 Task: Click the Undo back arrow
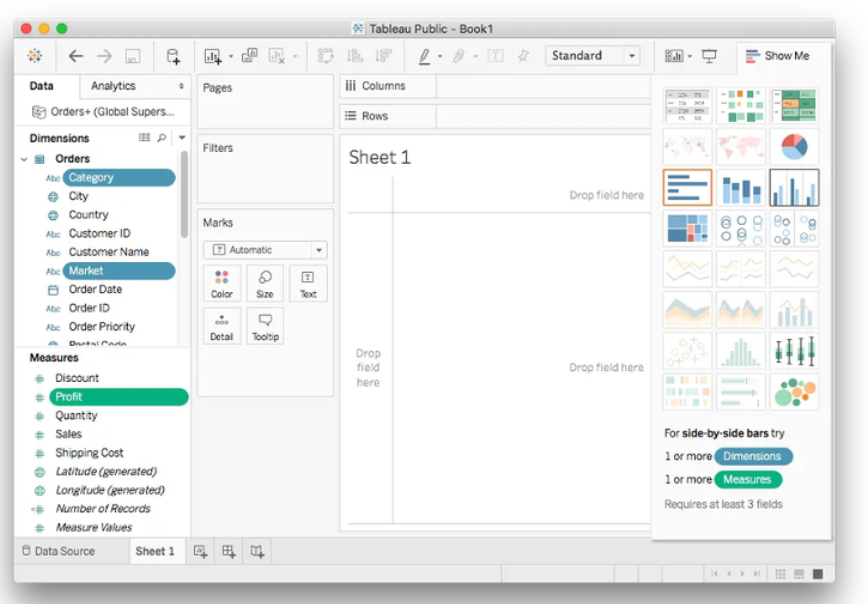75,56
